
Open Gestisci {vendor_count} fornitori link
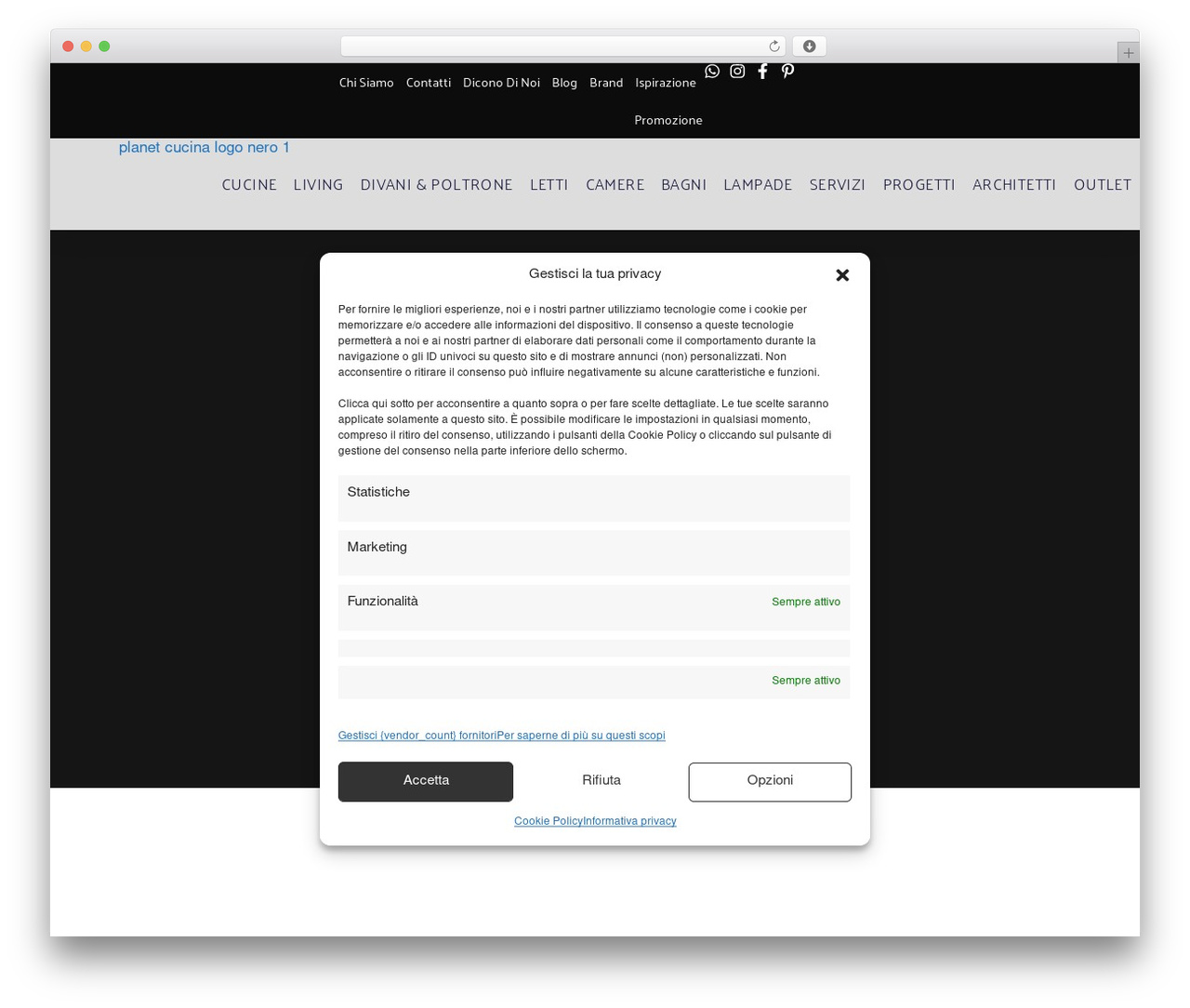tap(417, 736)
